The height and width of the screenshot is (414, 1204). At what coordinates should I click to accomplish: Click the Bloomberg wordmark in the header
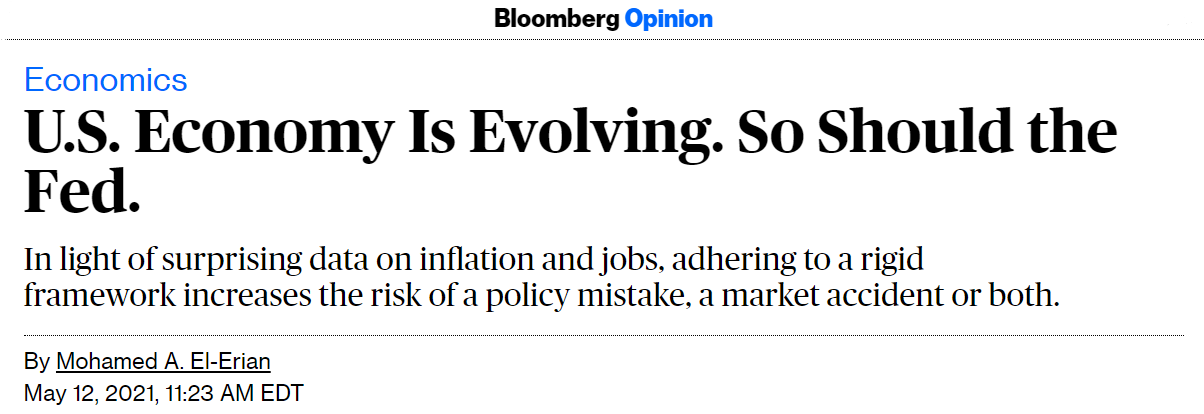(556, 19)
